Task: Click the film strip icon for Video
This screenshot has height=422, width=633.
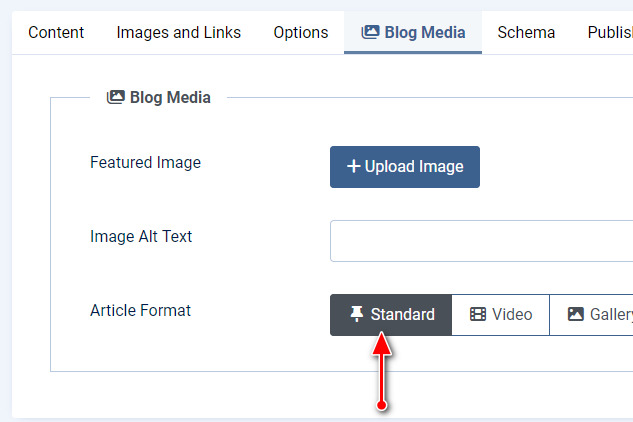Action: pyautogui.click(x=478, y=314)
